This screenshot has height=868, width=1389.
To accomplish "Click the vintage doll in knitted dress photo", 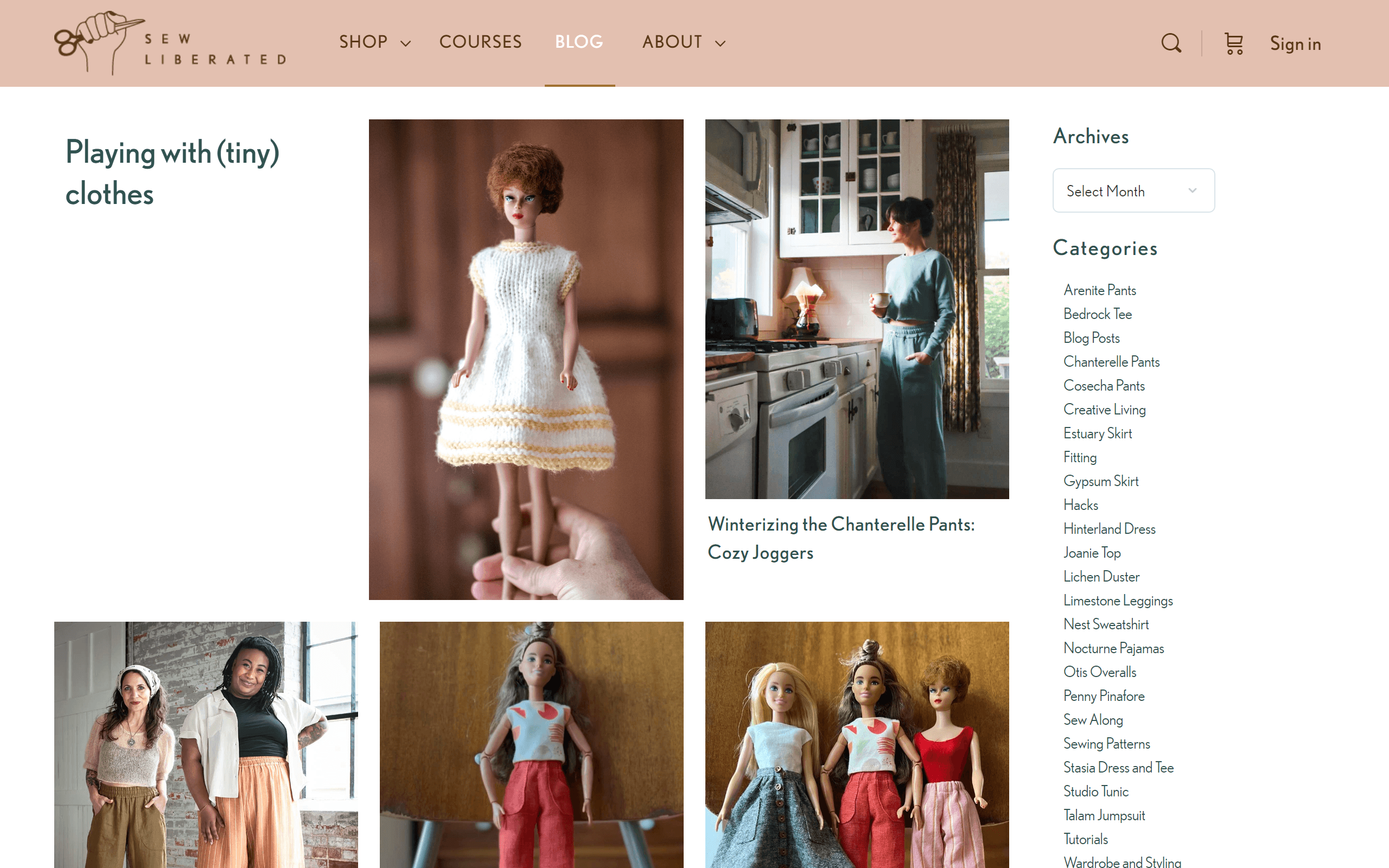I will pos(526,359).
